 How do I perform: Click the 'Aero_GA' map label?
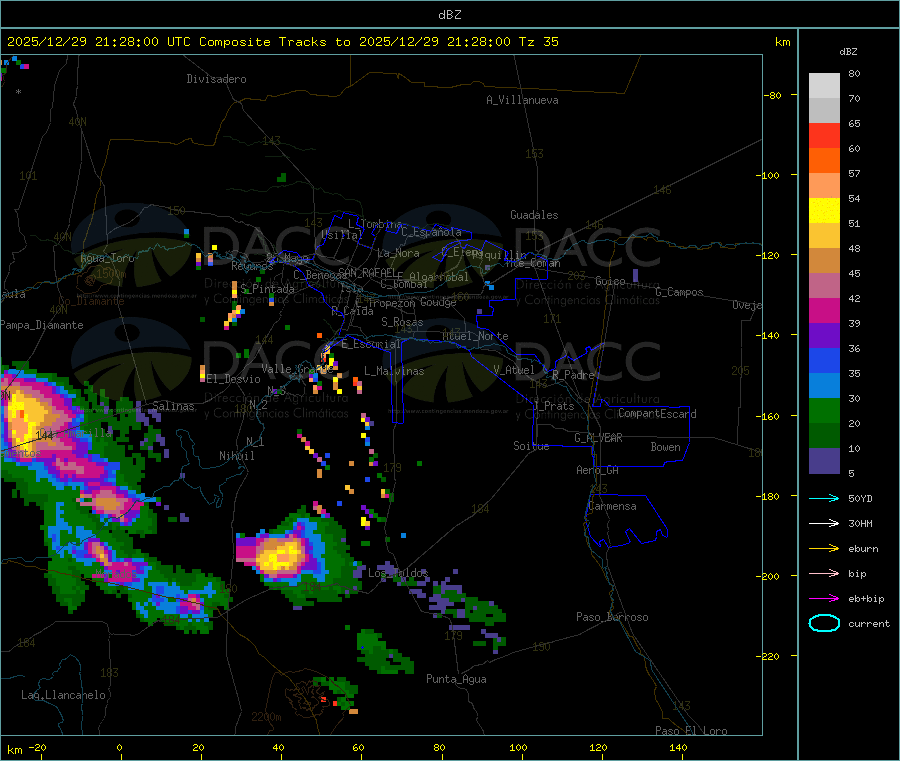(x=598, y=470)
